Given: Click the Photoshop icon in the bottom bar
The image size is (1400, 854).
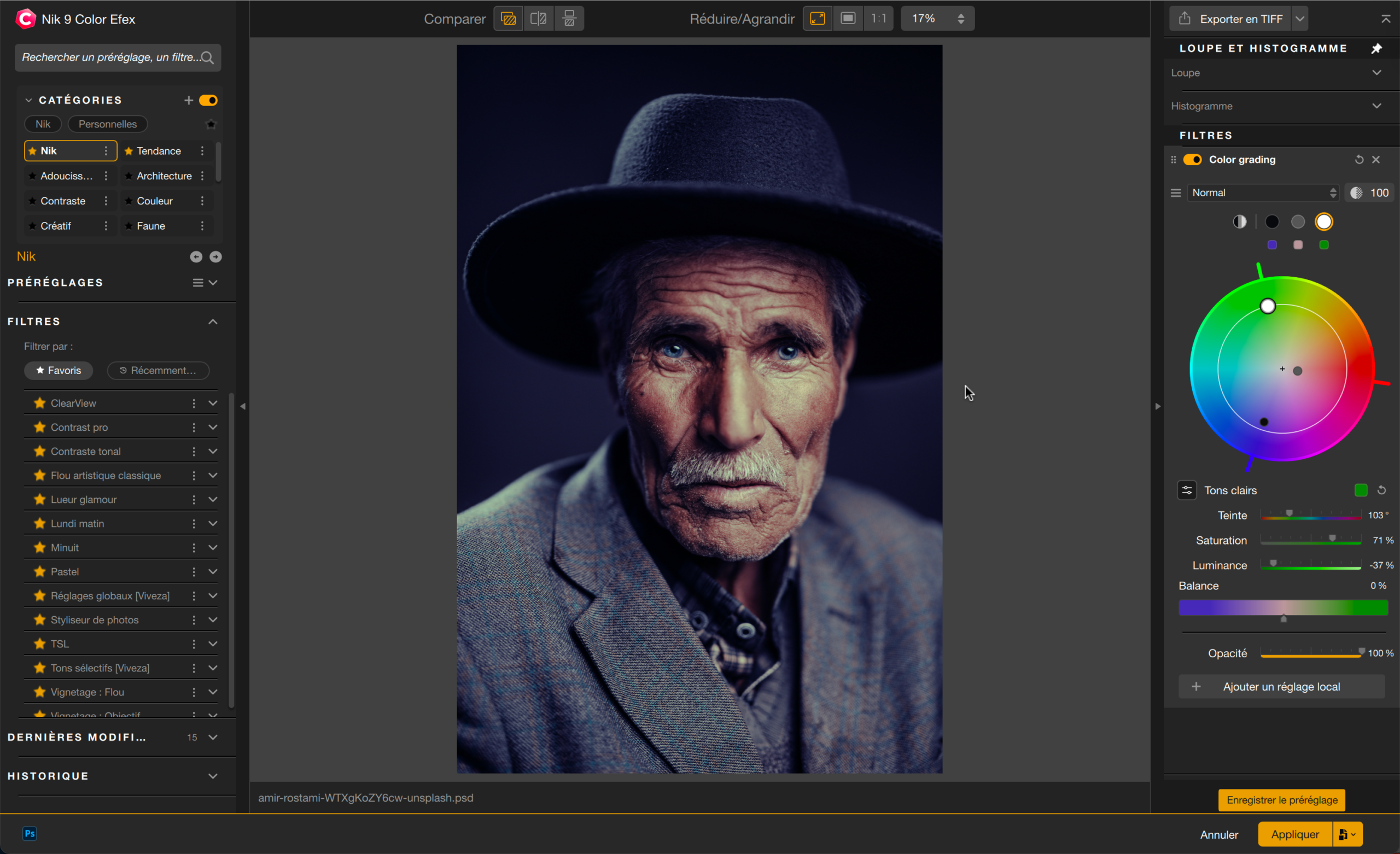Looking at the screenshot, I should [x=30, y=834].
